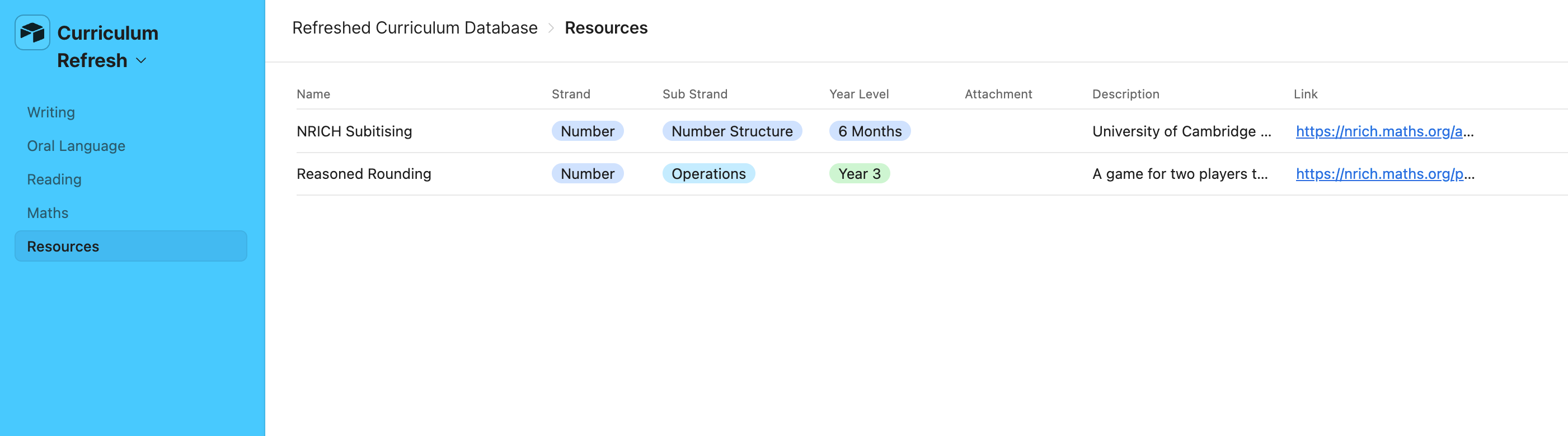Click the Year Level column header
Screen dimensions: 1568x436
click(x=859, y=94)
